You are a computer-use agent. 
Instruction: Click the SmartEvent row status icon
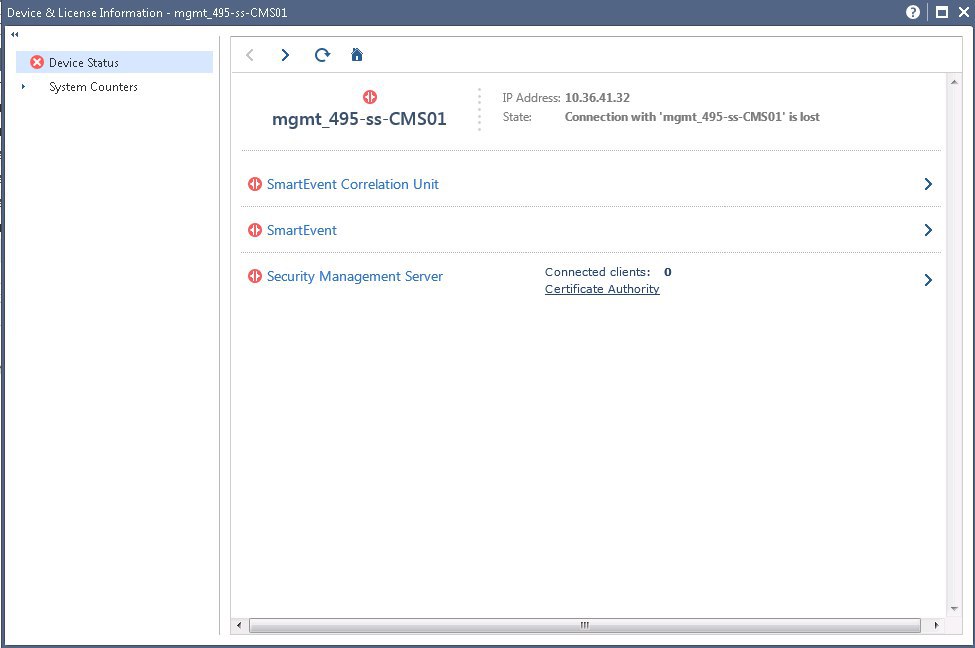(x=255, y=230)
